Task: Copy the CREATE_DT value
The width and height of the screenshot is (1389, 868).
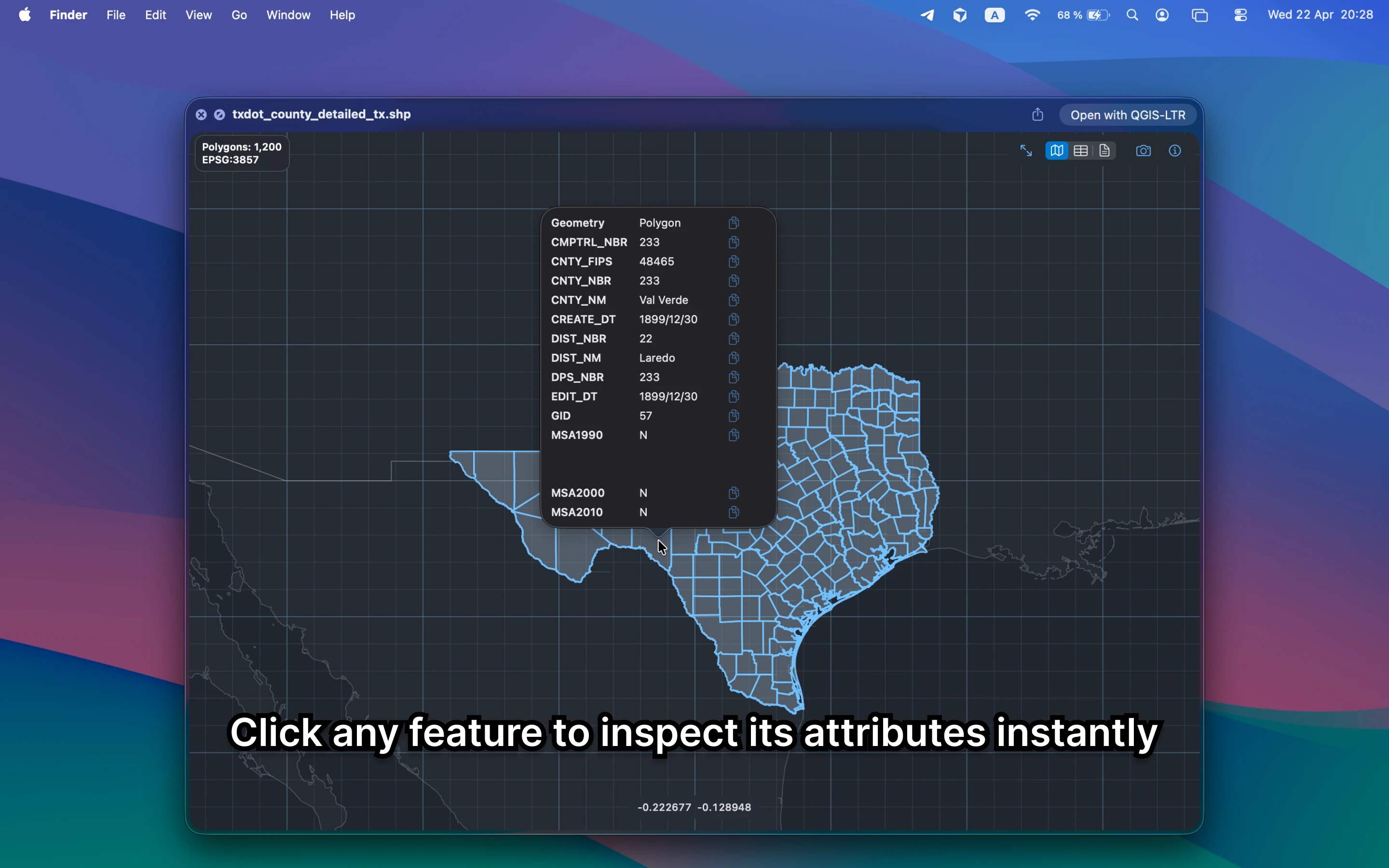Action: pos(734,319)
